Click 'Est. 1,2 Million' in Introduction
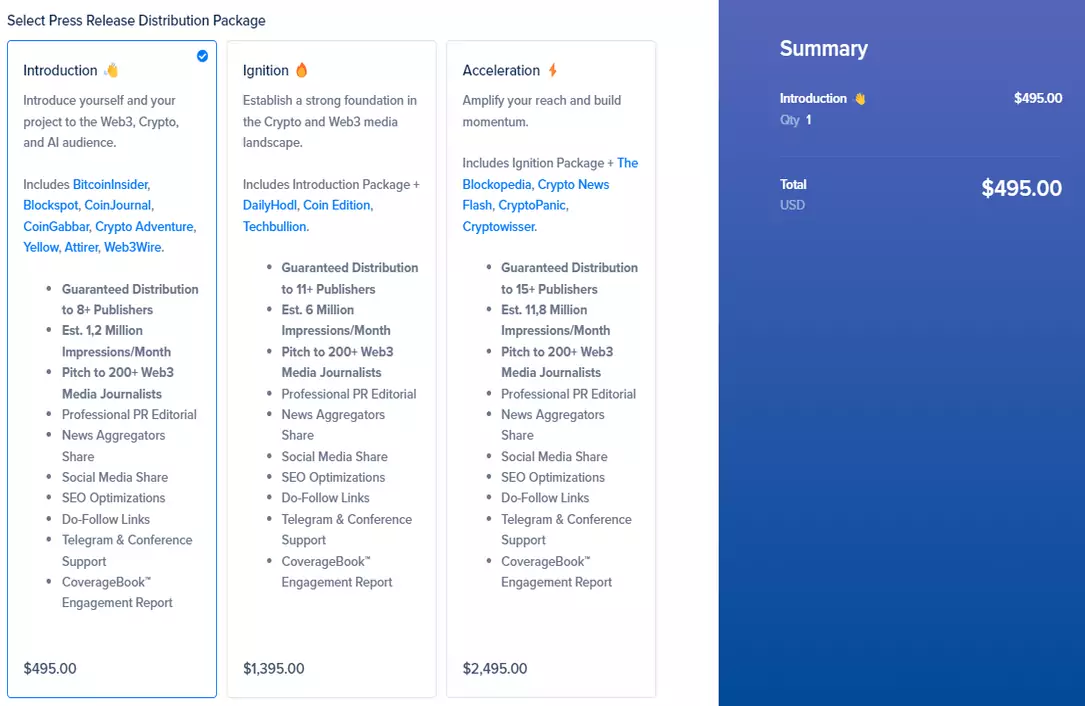Image resolution: width=1085 pixels, height=706 pixels. pos(102,331)
